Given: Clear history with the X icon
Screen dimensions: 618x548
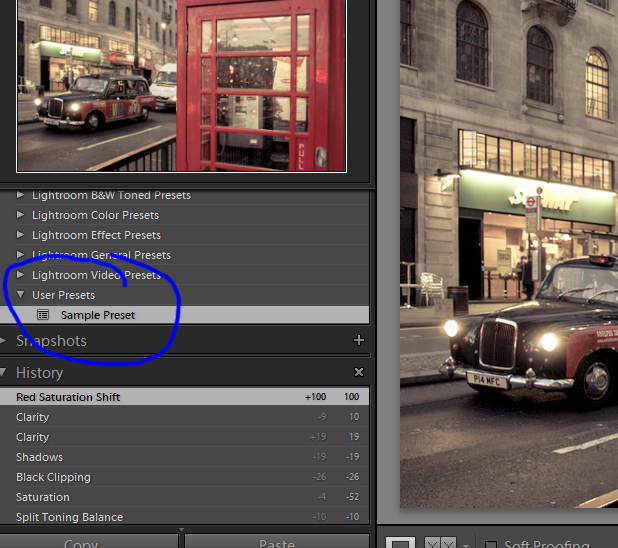Looking at the screenshot, I should pyautogui.click(x=359, y=373).
